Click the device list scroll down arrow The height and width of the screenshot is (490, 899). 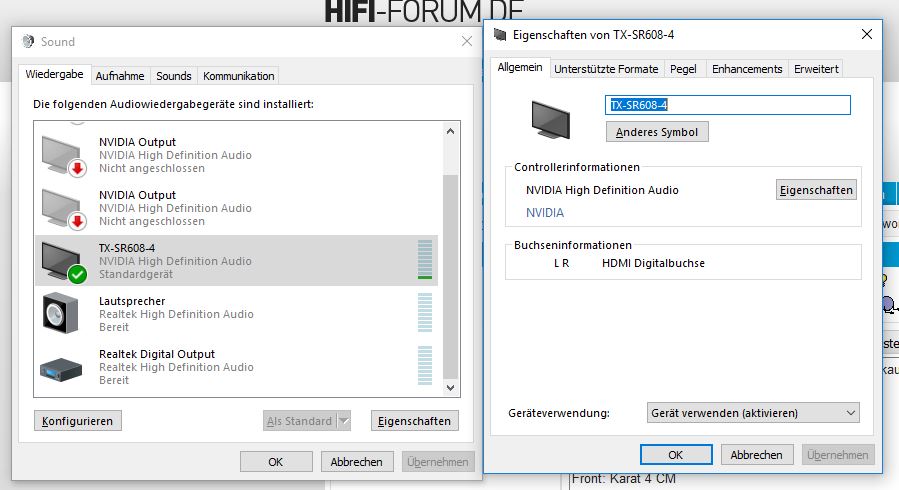point(450,388)
